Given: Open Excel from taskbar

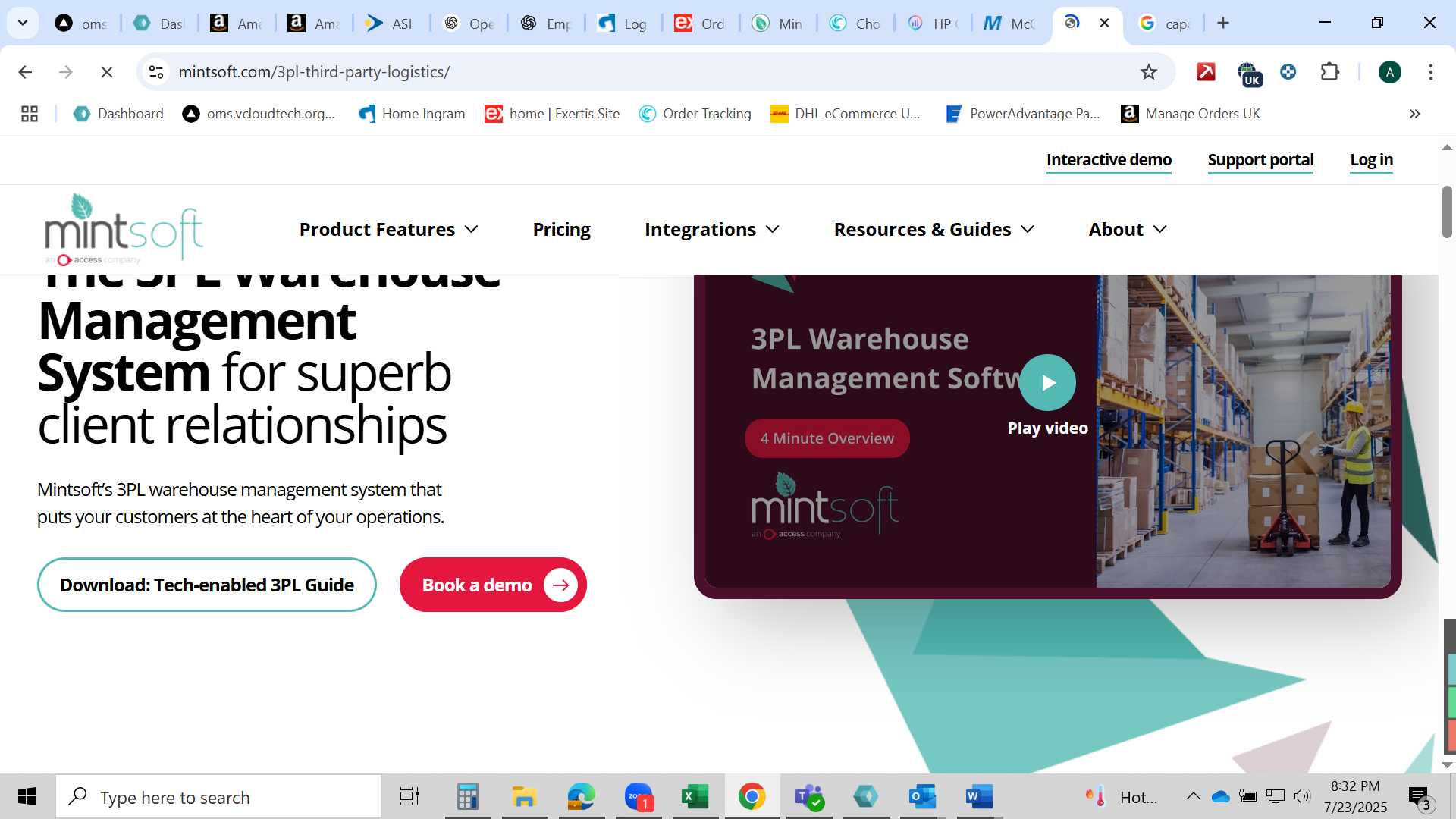Looking at the screenshot, I should pyautogui.click(x=695, y=797).
